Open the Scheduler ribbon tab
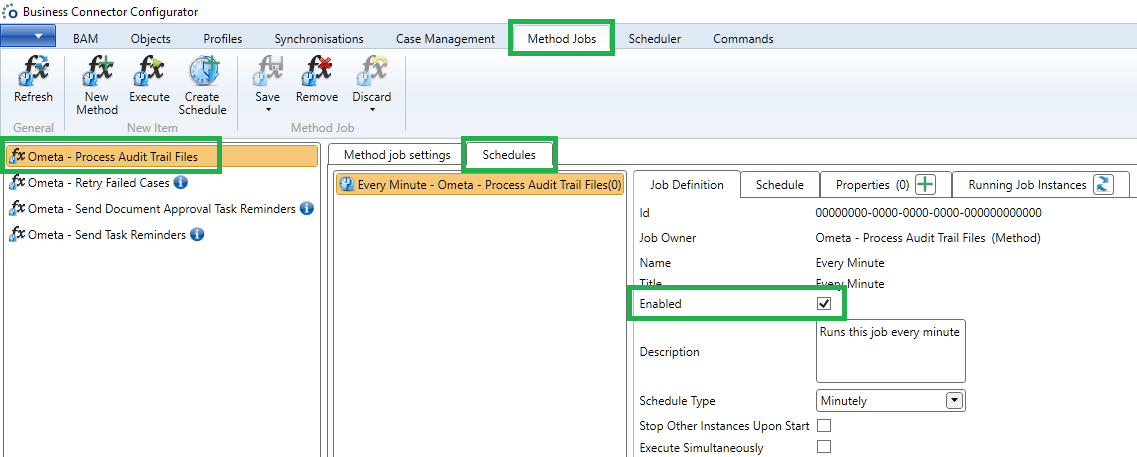Screen dimensions: 1137x457 [655, 39]
